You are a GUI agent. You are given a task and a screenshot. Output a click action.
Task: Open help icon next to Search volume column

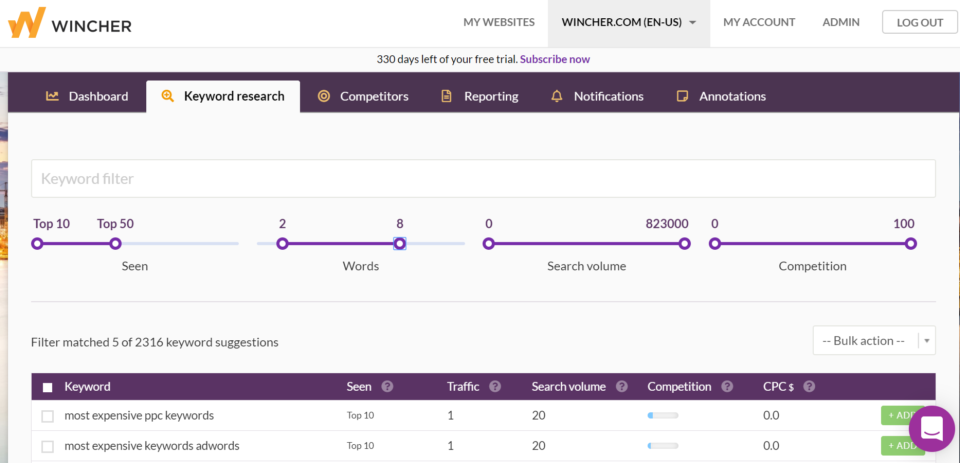coord(621,386)
